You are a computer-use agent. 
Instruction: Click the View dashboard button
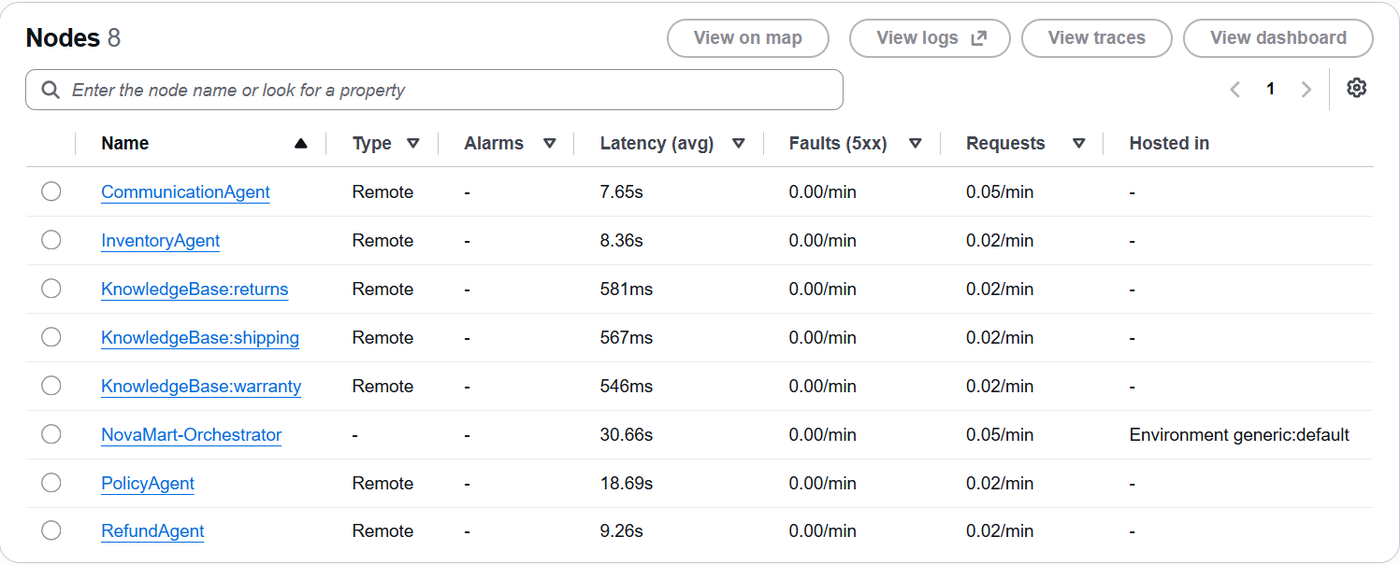pyautogui.click(x=1278, y=38)
